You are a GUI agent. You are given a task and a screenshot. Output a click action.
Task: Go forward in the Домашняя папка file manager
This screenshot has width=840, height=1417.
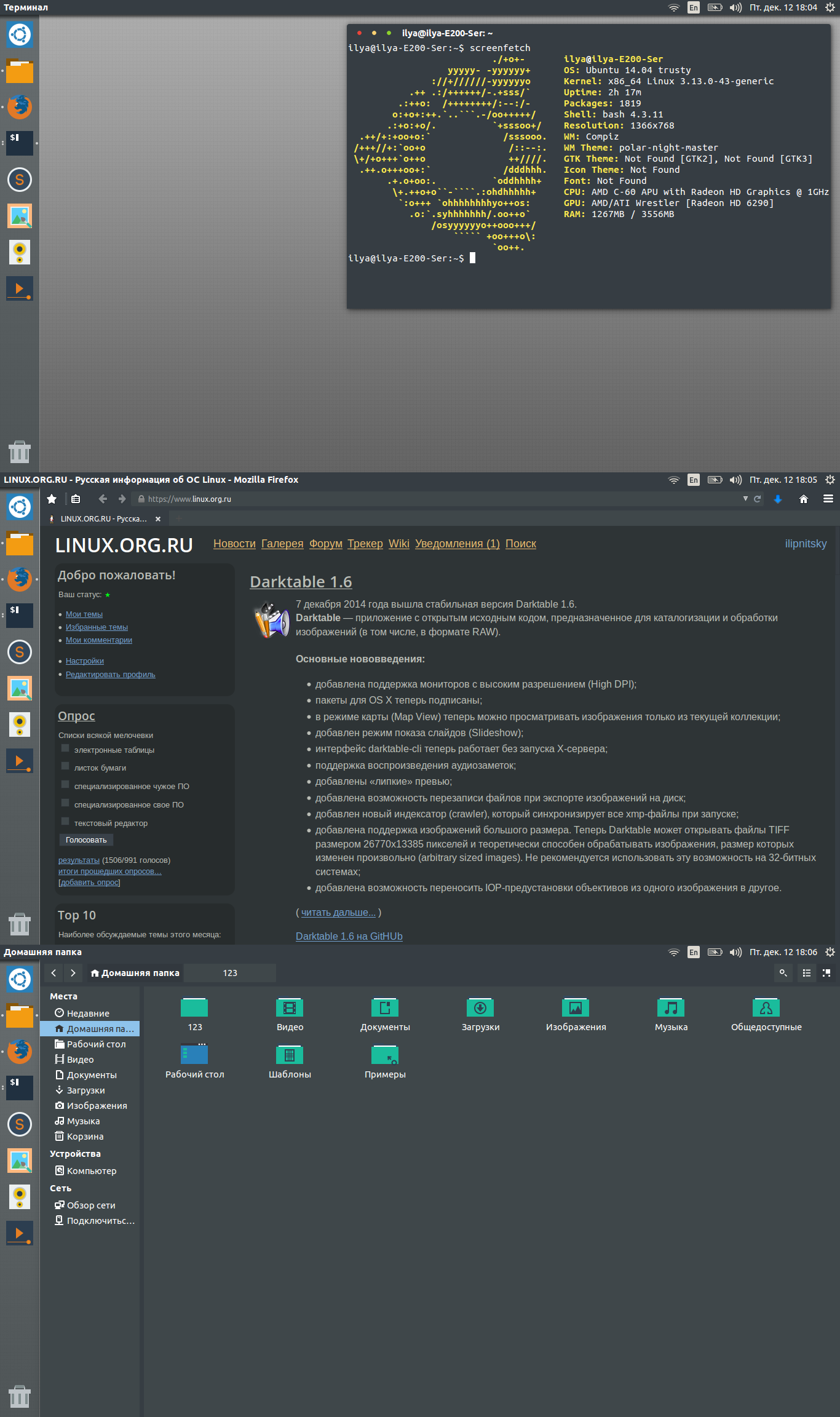(x=73, y=972)
